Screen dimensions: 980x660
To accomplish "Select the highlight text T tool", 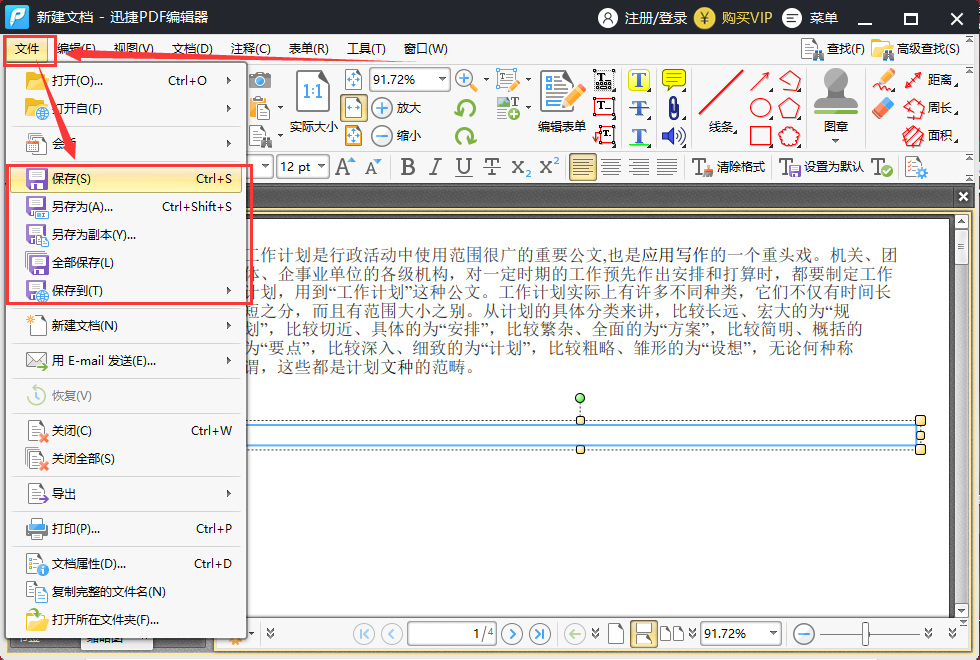I will tap(639, 80).
